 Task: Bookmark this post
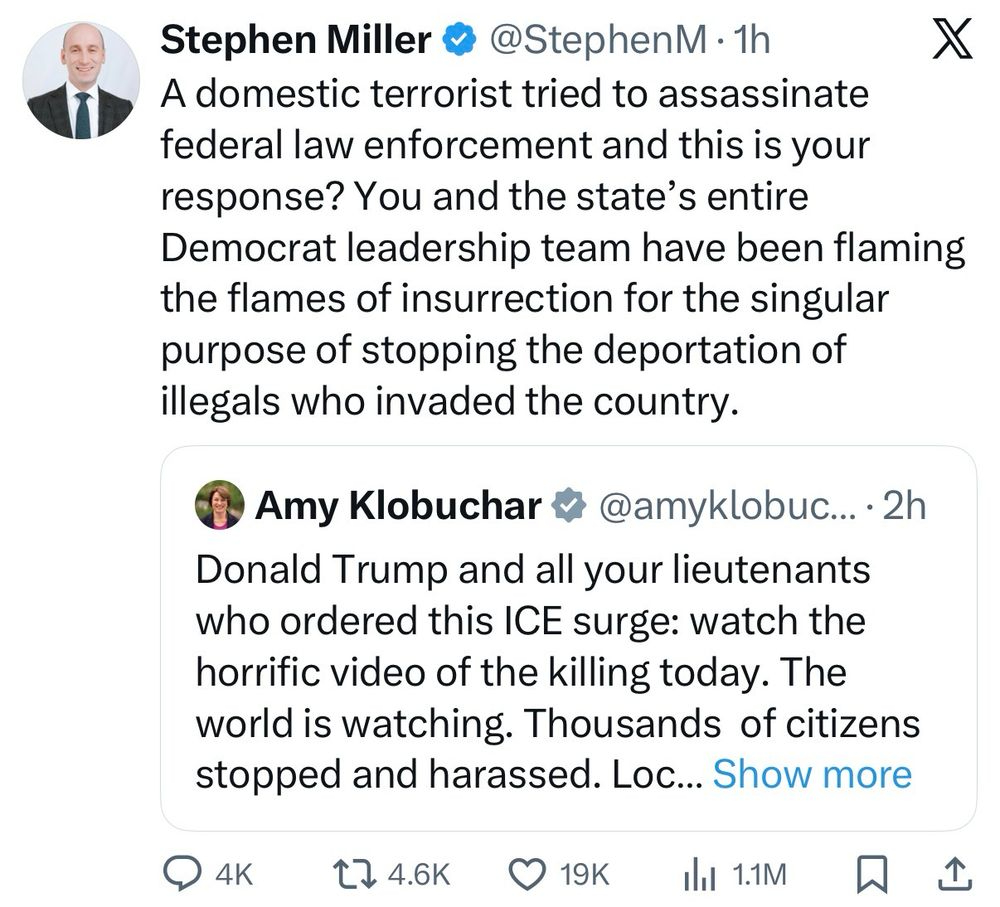(x=872, y=874)
